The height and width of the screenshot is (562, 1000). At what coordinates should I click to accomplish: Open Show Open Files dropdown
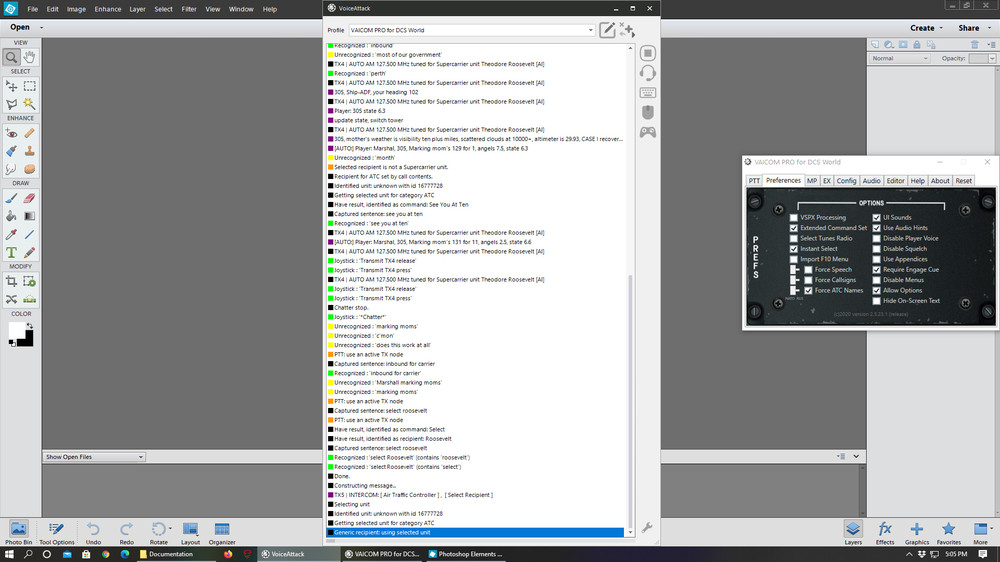coord(94,457)
